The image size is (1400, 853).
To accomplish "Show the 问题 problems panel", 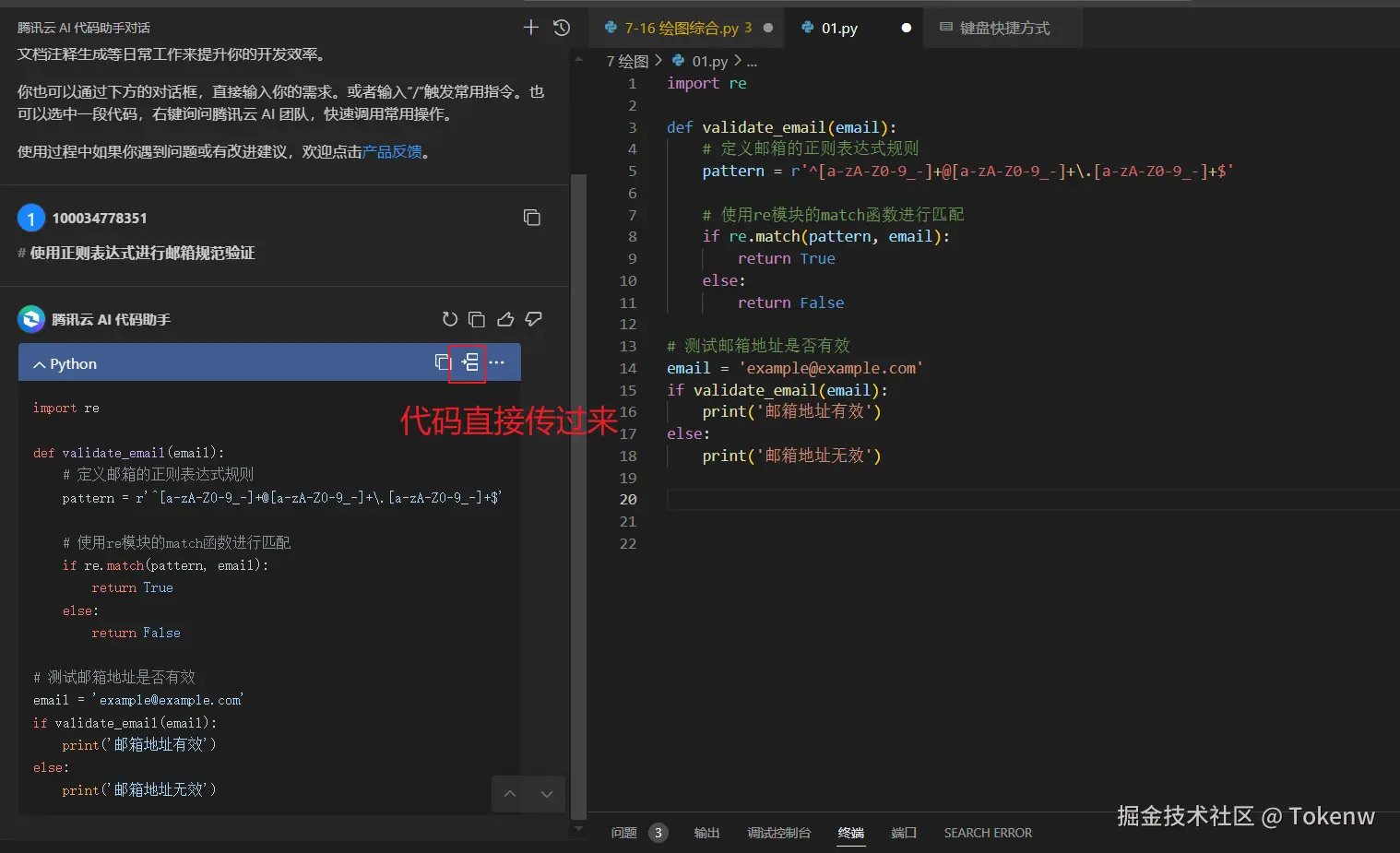I will 624,833.
